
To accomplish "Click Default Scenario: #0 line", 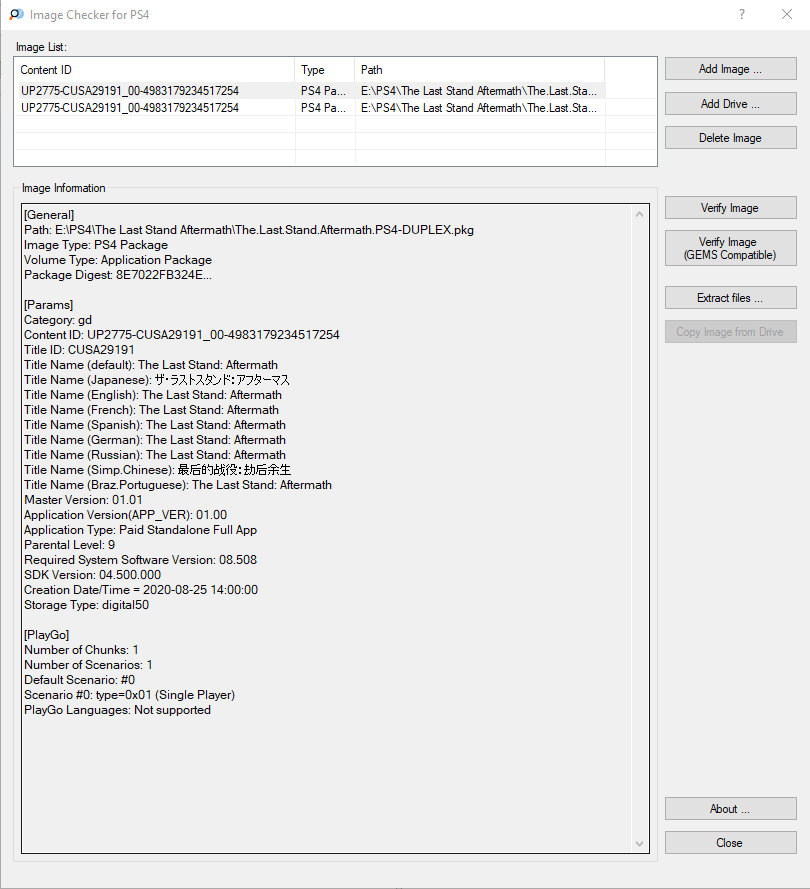I will pos(79,680).
